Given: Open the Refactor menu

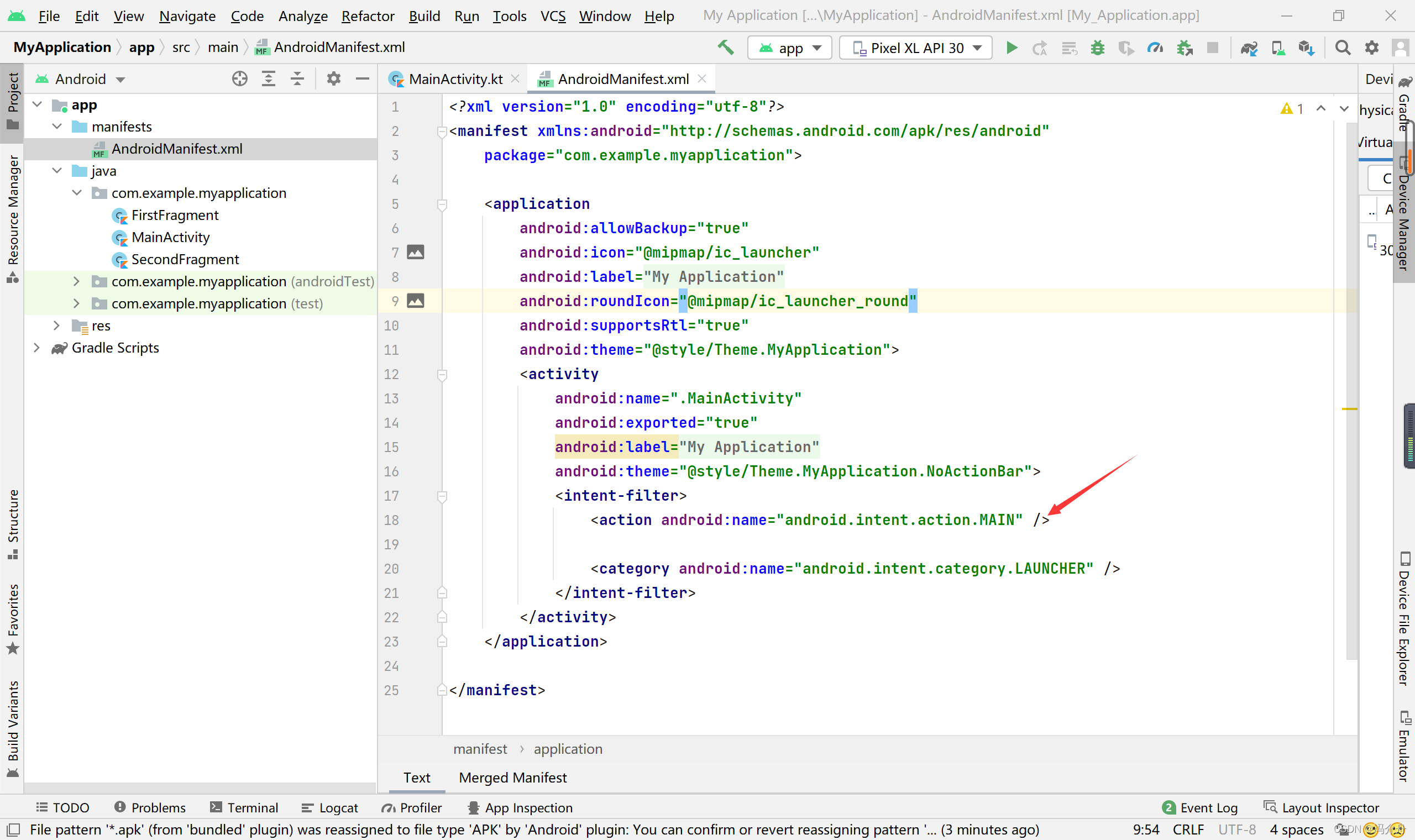Looking at the screenshot, I should point(368,16).
